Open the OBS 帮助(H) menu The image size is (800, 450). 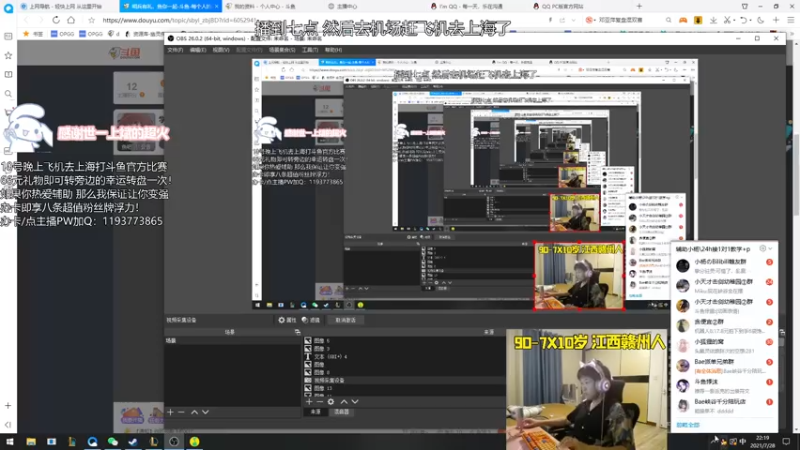tap(333, 50)
